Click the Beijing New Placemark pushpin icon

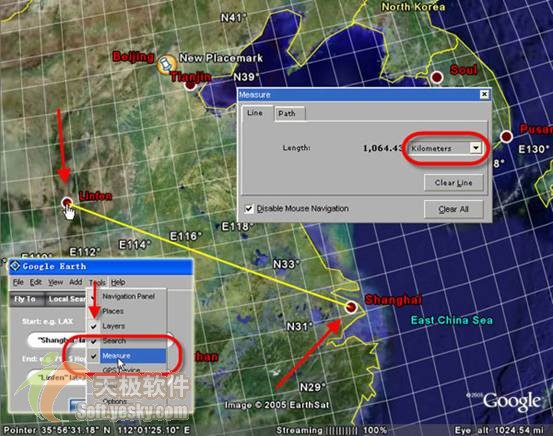coord(166,64)
